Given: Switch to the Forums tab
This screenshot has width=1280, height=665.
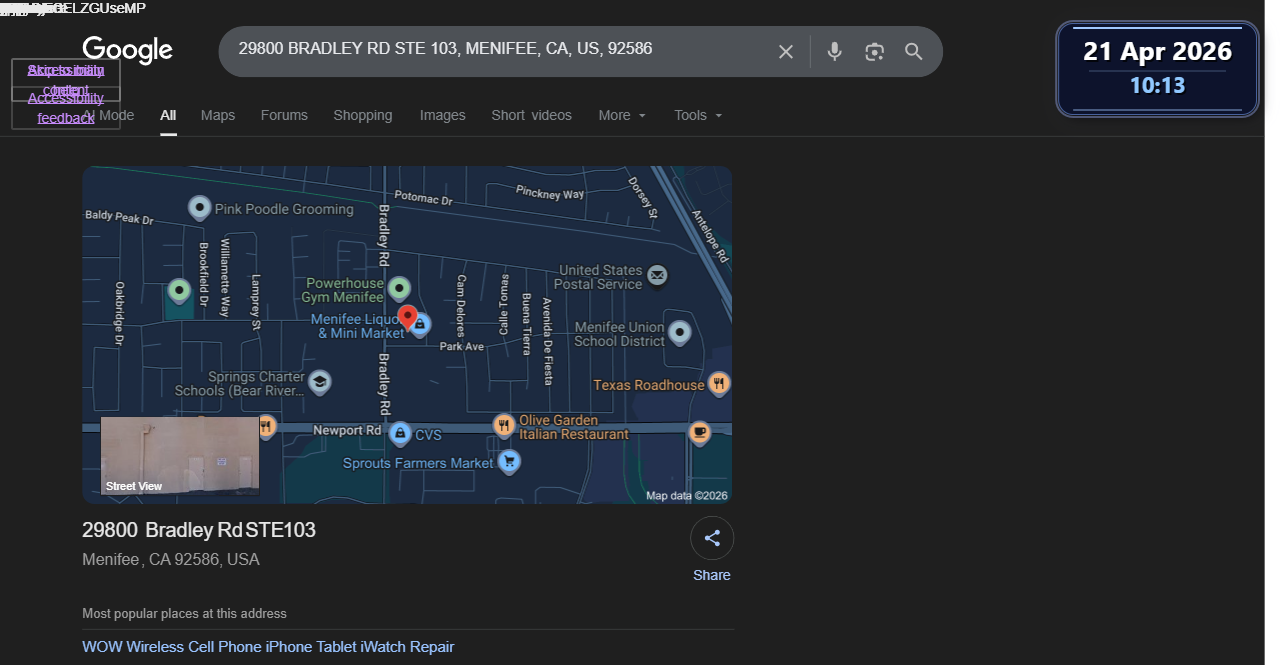Looking at the screenshot, I should pyautogui.click(x=284, y=115).
